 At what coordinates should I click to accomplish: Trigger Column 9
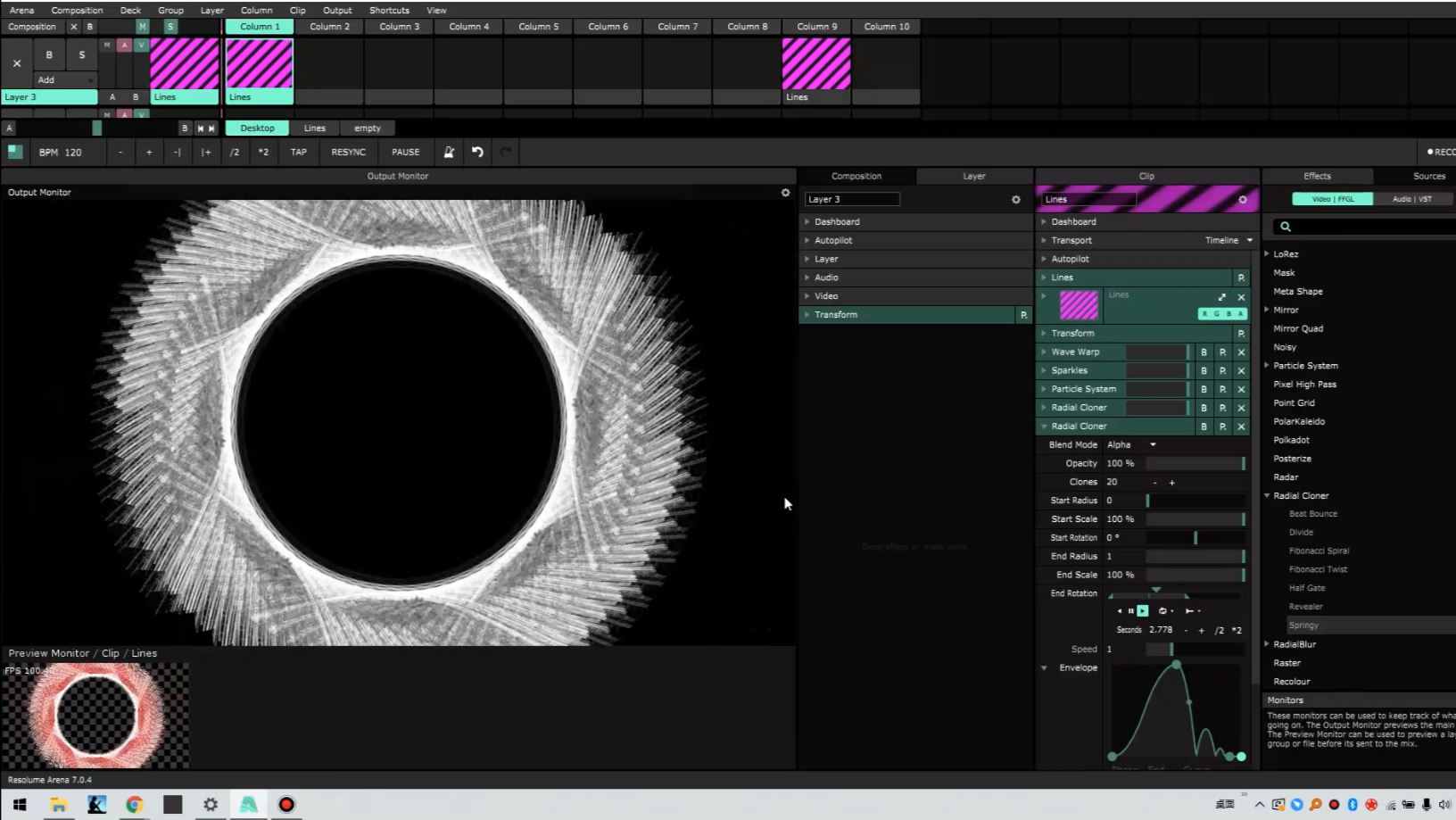point(816,27)
